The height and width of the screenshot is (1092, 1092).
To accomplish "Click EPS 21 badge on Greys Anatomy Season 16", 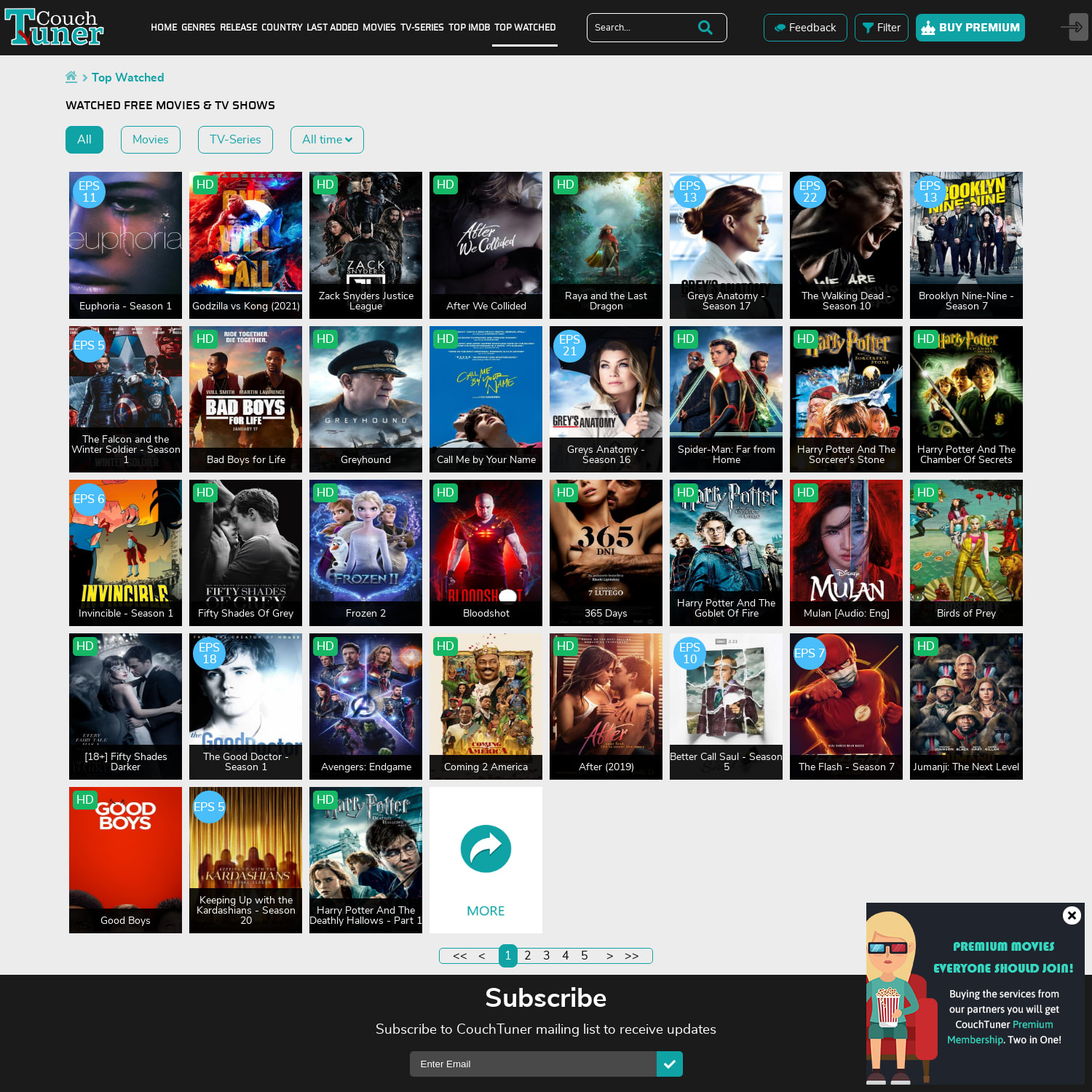I will tap(569, 346).
